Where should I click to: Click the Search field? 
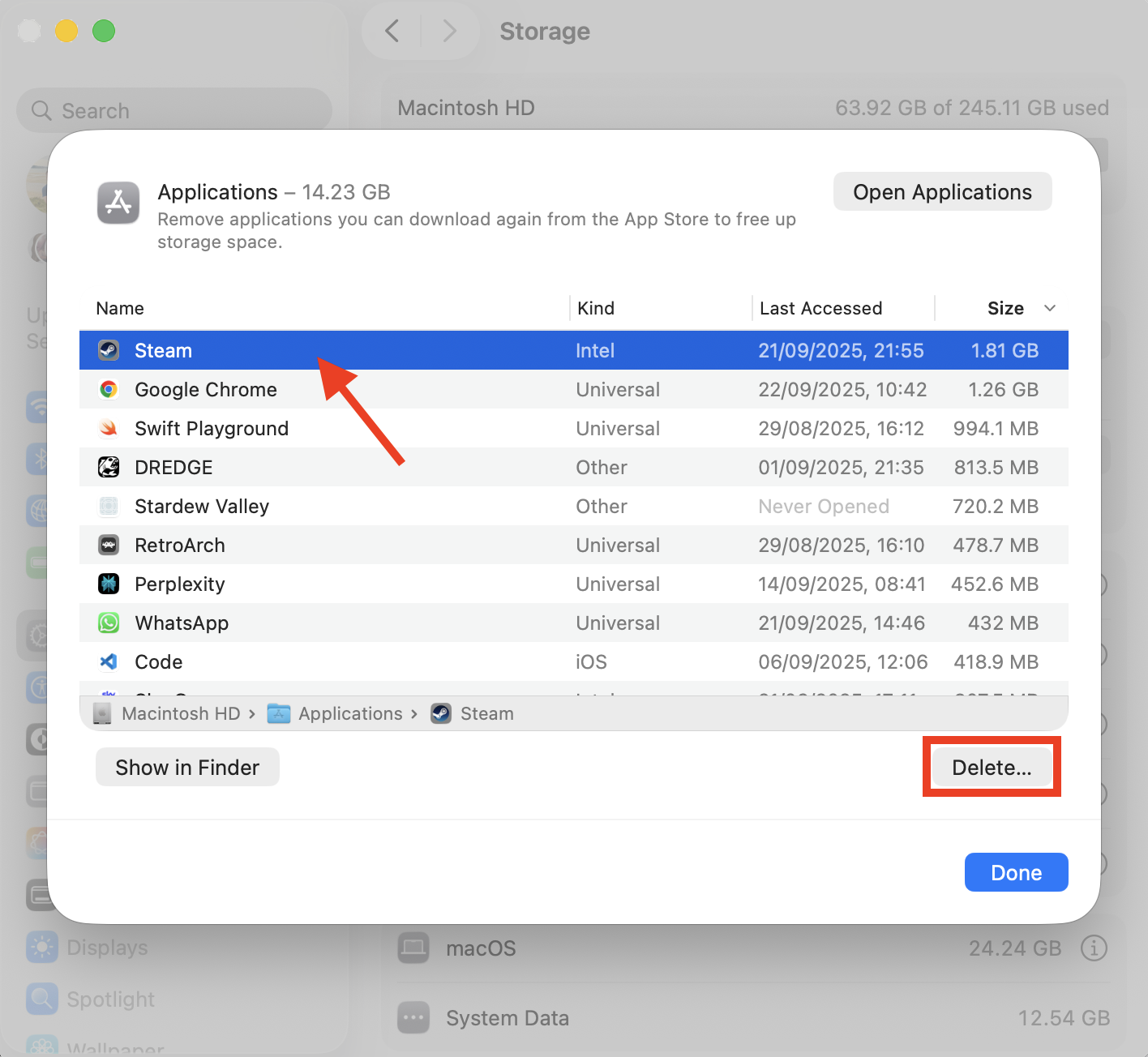tap(174, 109)
